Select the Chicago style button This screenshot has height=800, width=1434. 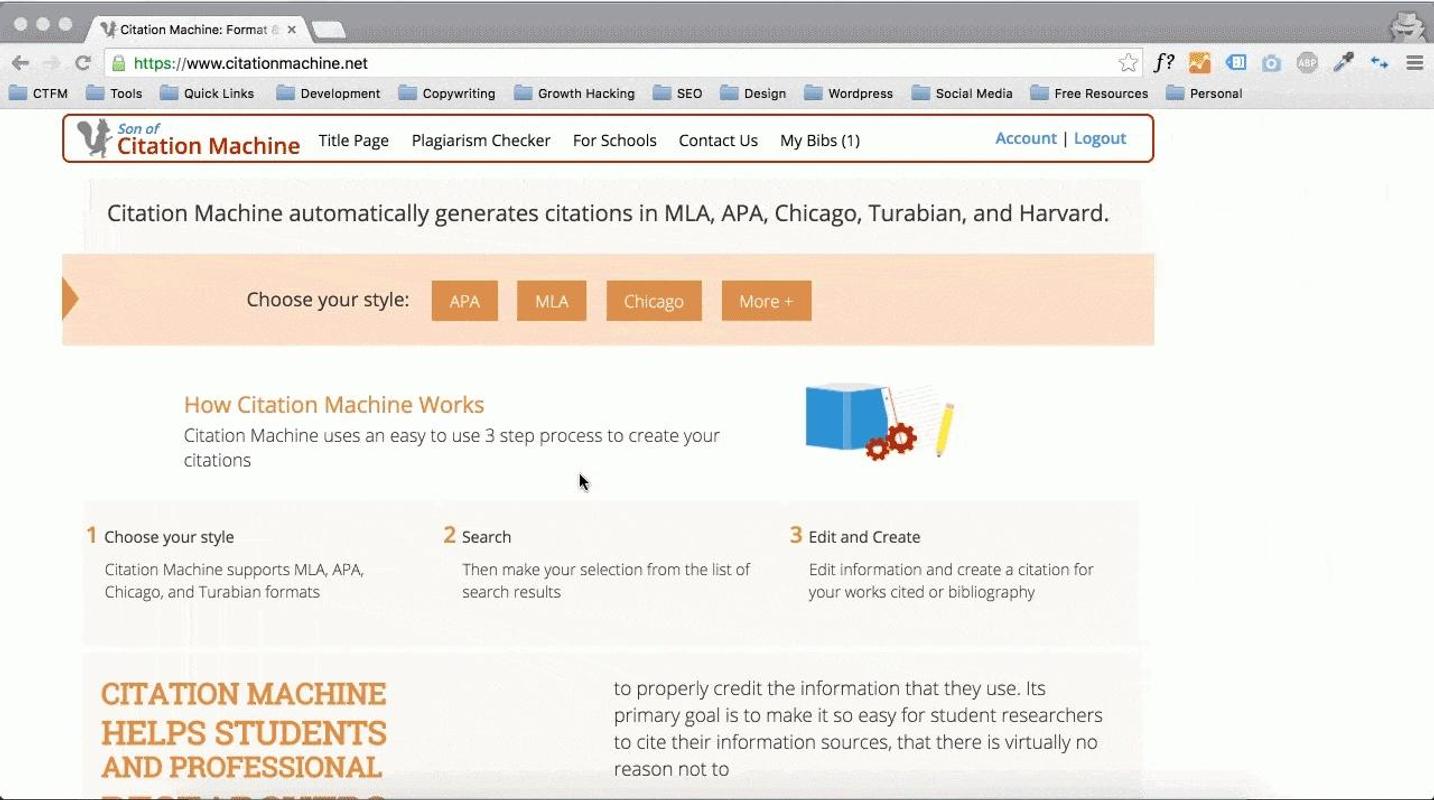pos(654,300)
